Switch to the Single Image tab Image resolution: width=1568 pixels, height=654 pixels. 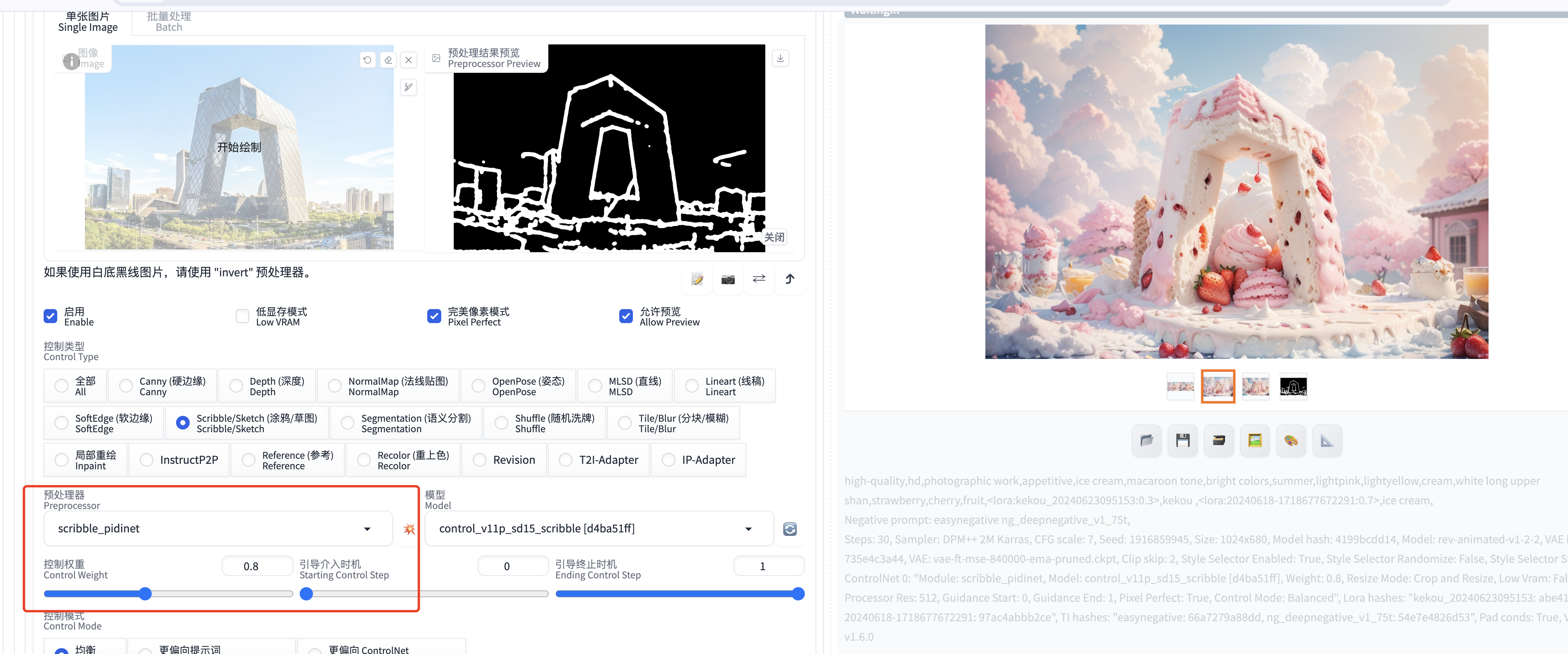tap(88, 22)
